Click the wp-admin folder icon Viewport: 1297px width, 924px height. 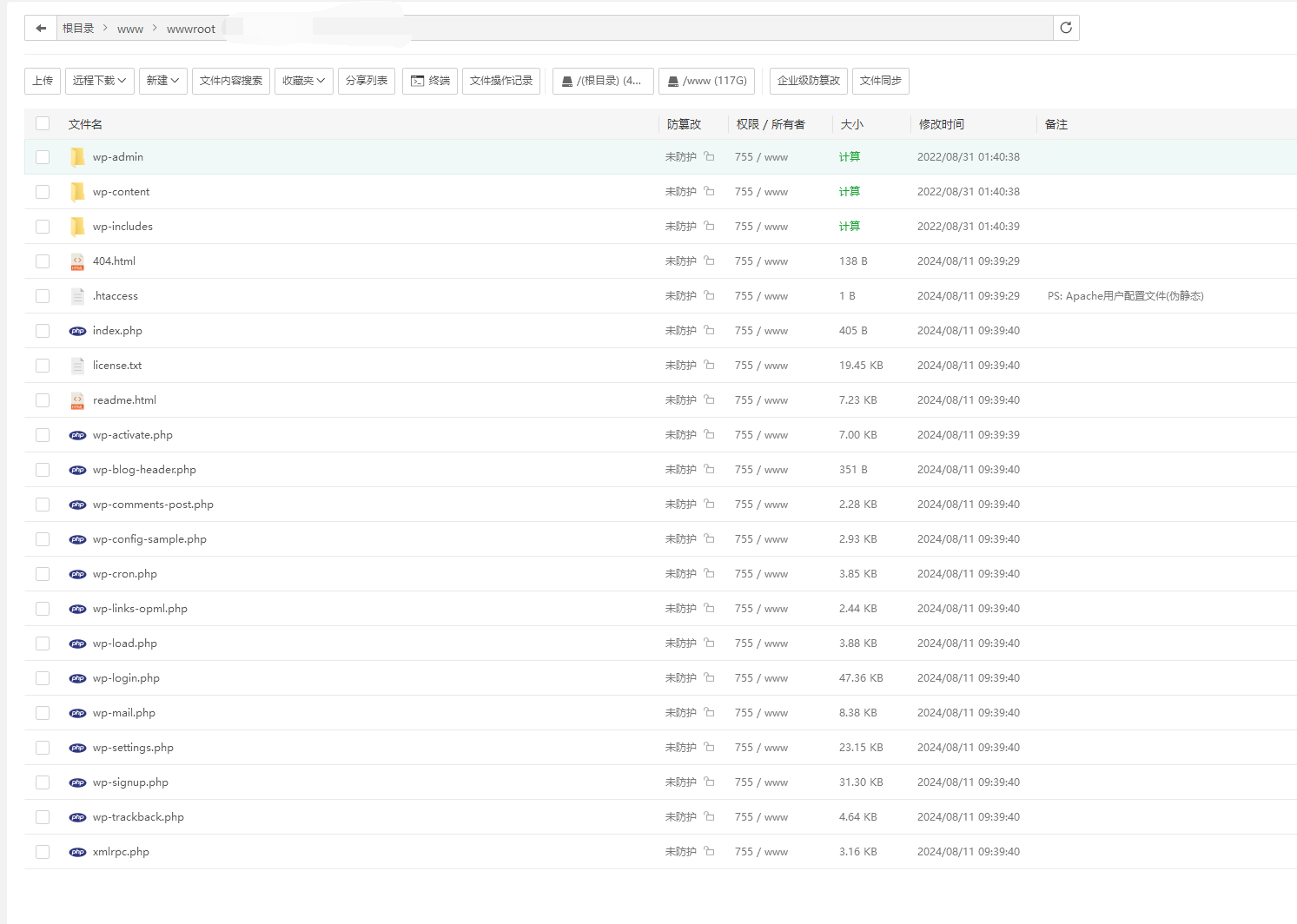77,157
